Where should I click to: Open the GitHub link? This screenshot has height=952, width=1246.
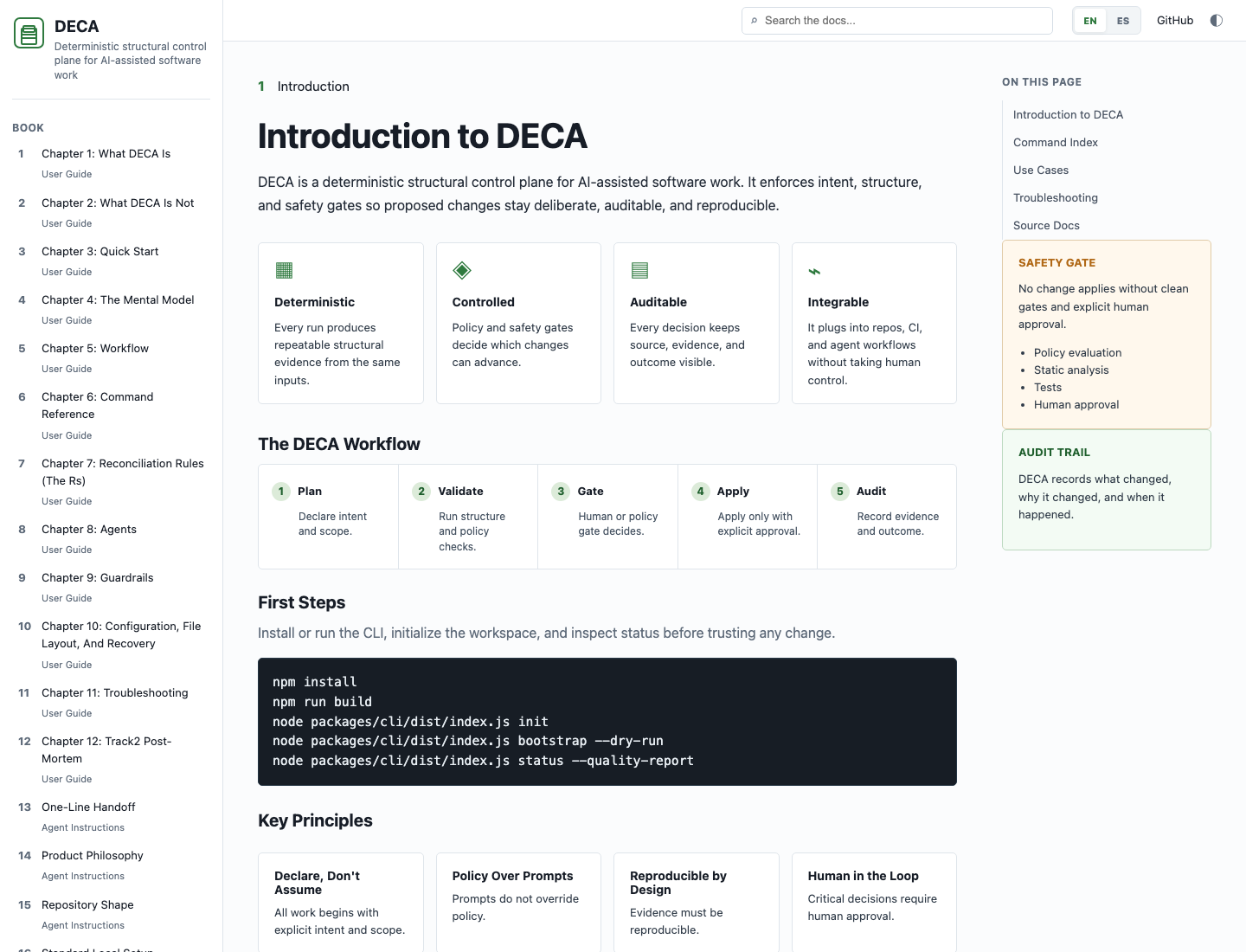pos(1175,21)
